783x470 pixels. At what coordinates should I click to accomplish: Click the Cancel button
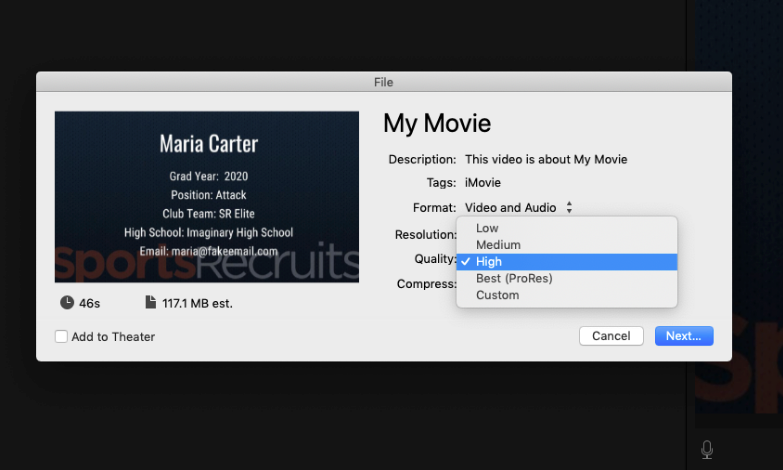(611, 336)
